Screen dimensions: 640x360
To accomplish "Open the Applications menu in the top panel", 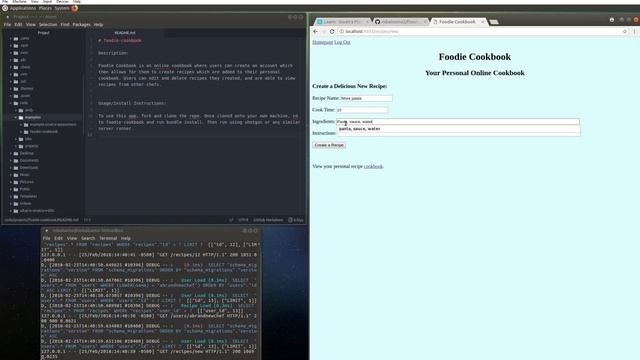I will 23,8.
